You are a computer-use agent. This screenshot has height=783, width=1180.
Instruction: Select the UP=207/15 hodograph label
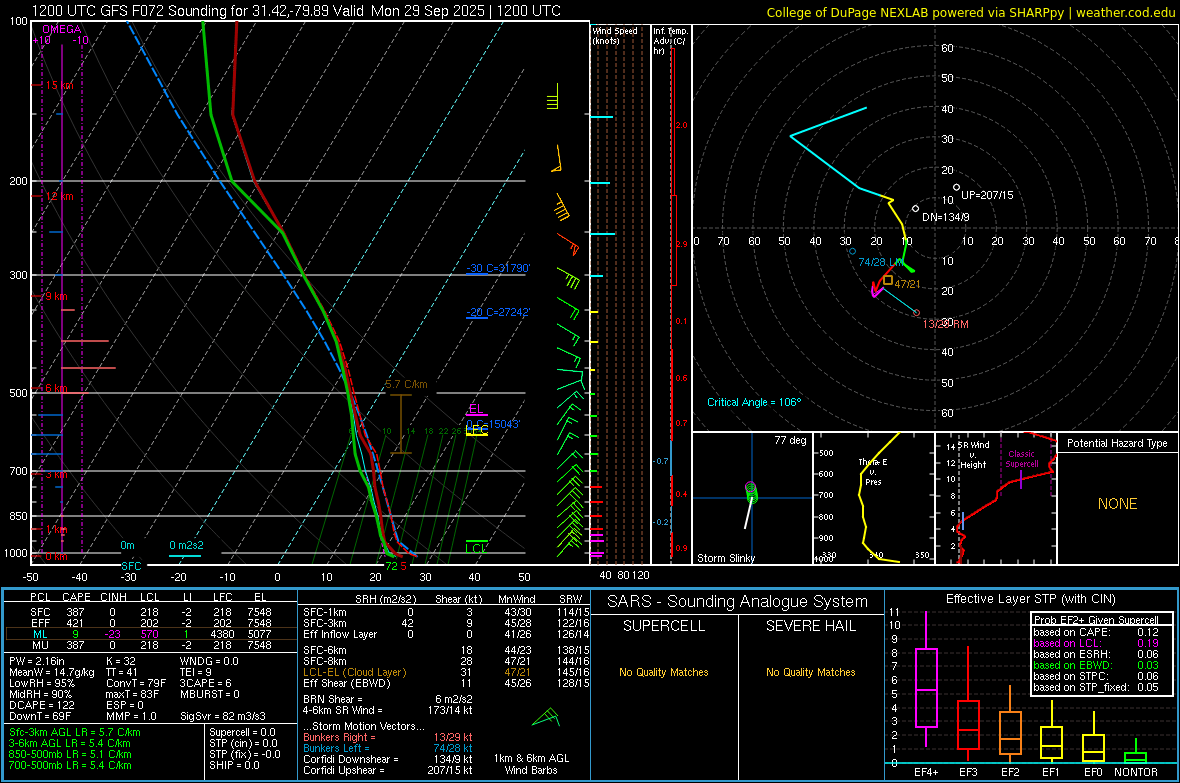click(x=987, y=195)
